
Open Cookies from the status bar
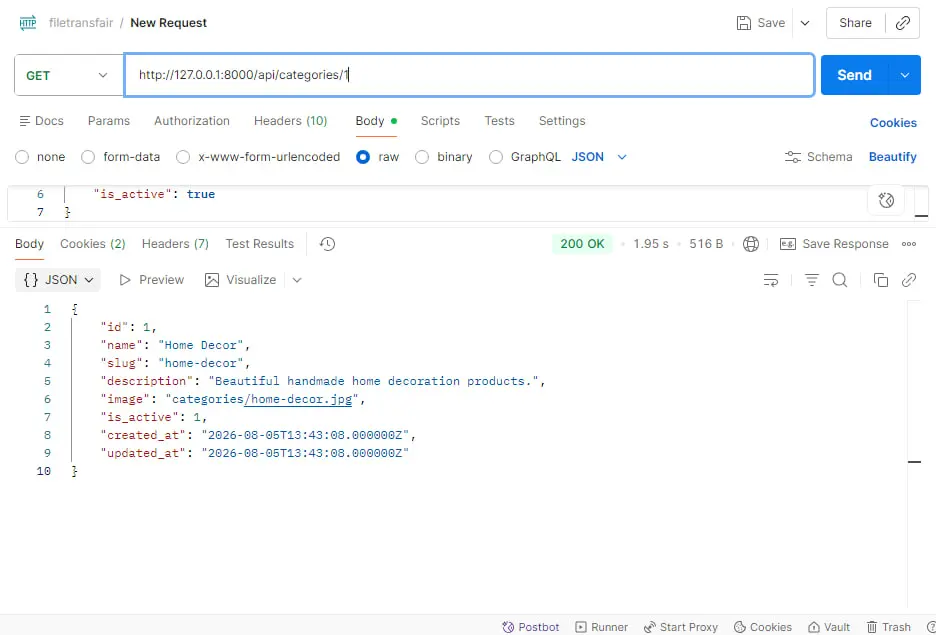[763, 627]
